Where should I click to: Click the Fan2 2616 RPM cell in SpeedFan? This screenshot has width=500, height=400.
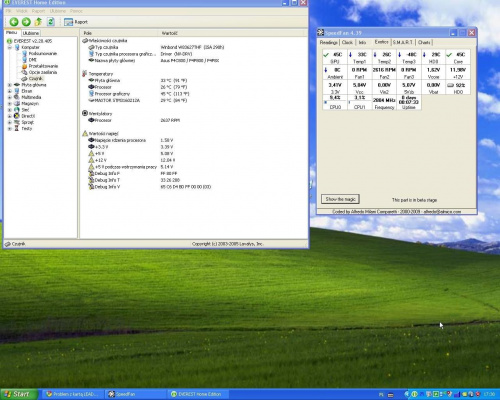384,73
